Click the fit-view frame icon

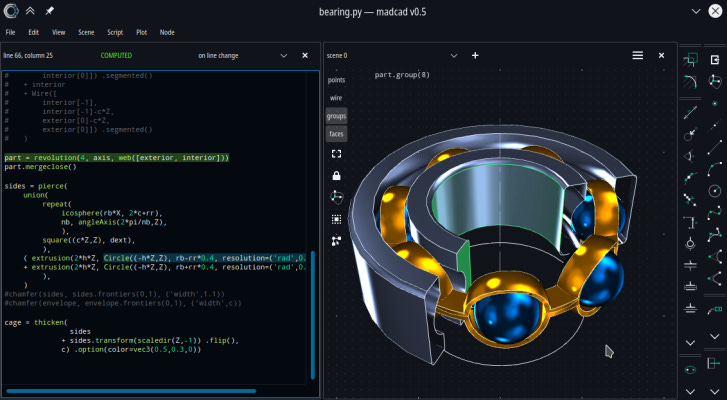[x=337, y=154]
